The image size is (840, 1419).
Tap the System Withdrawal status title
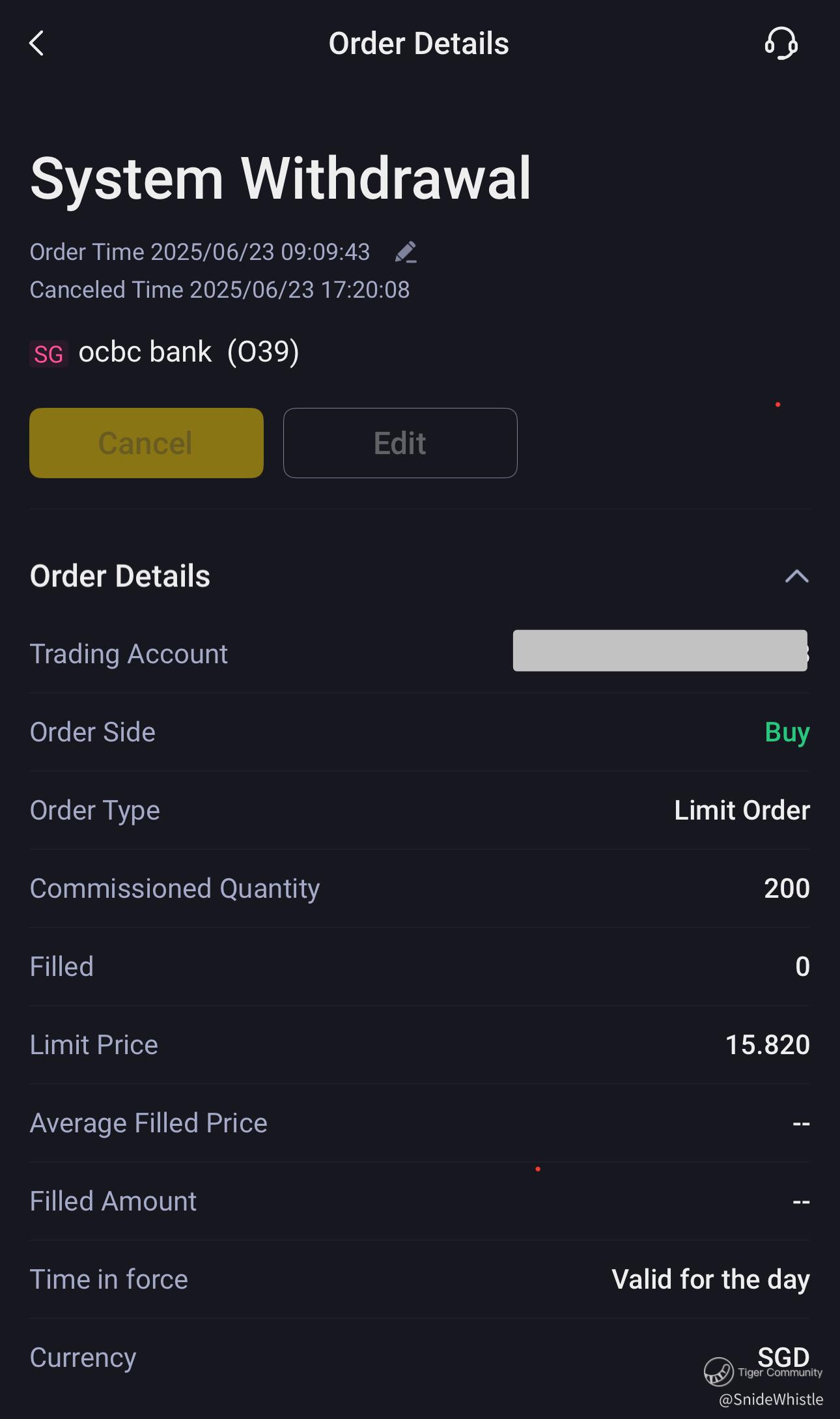[x=281, y=179]
